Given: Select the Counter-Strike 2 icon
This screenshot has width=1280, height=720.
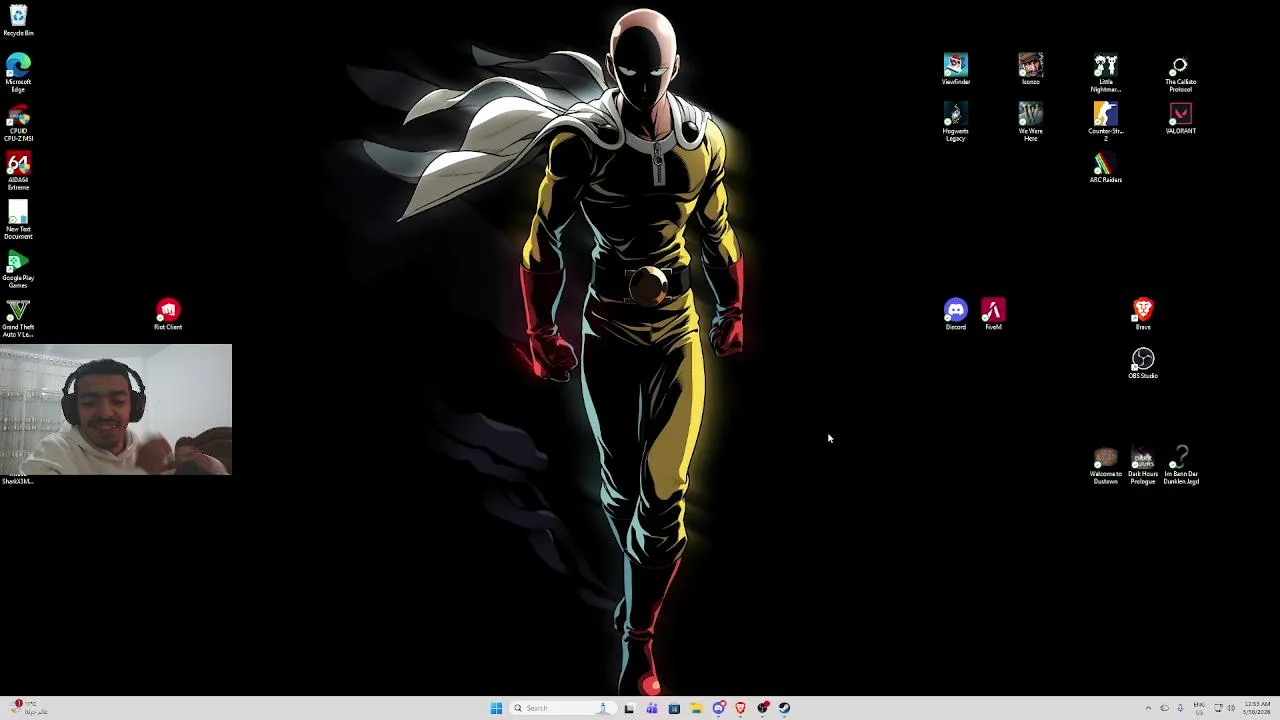Looking at the screenshot, I should (1105, 122).
